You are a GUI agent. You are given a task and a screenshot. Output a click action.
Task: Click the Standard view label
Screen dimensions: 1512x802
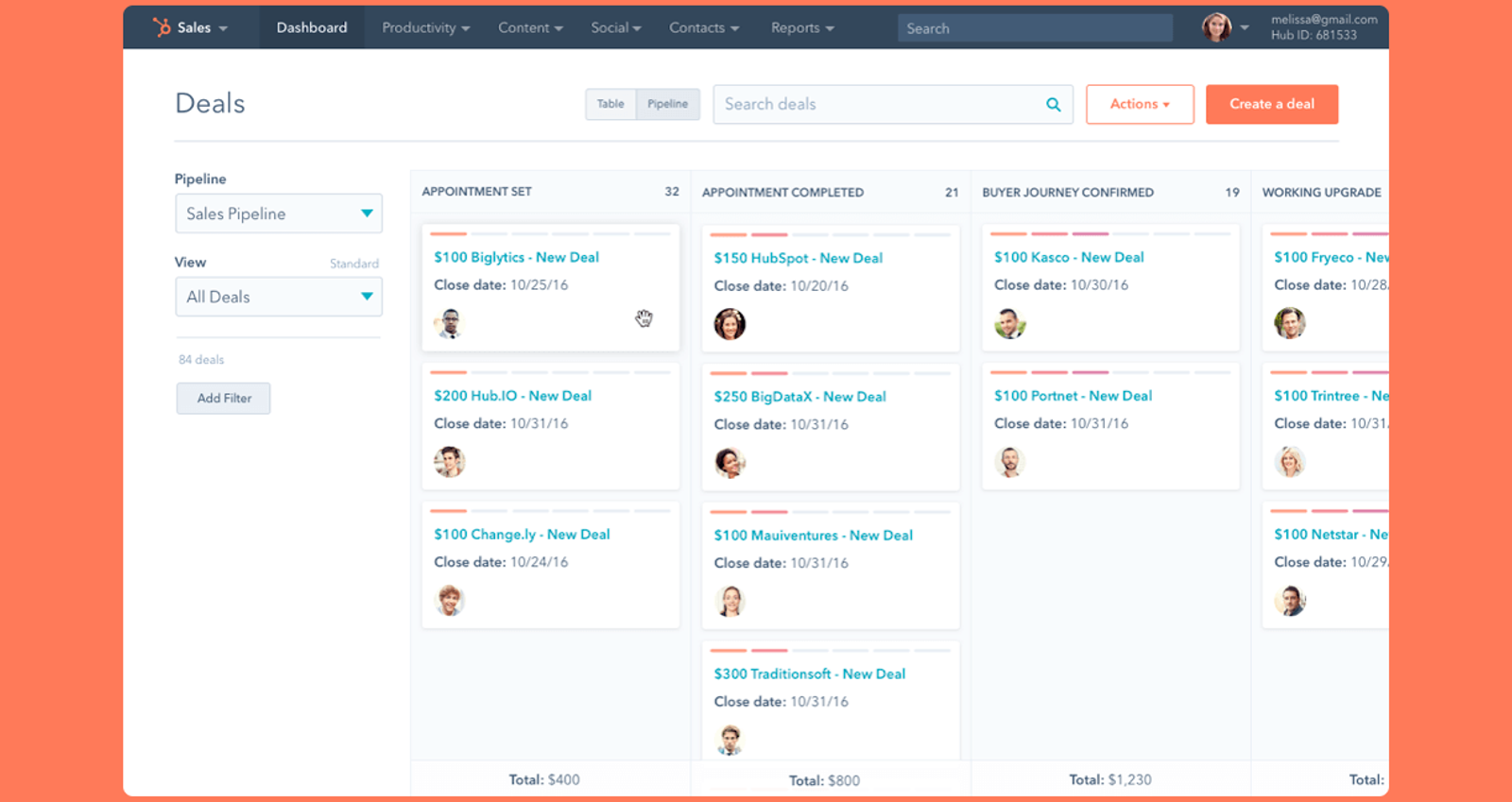click(x=354, y=264)
